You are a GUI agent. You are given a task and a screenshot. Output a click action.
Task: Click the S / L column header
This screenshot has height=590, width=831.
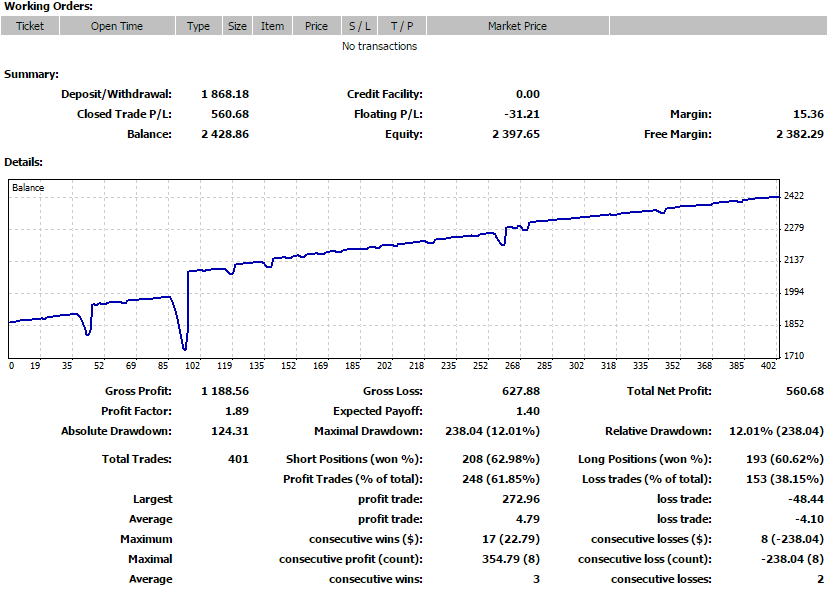pos(359,26)
